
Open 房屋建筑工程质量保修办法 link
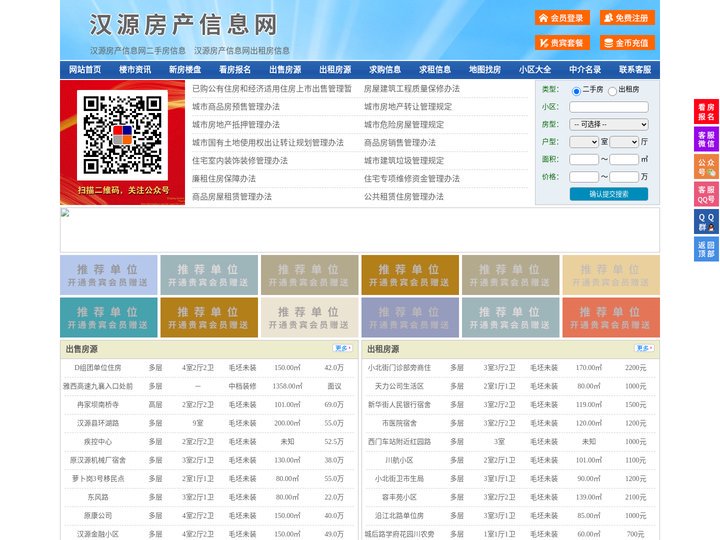(412, 89)
